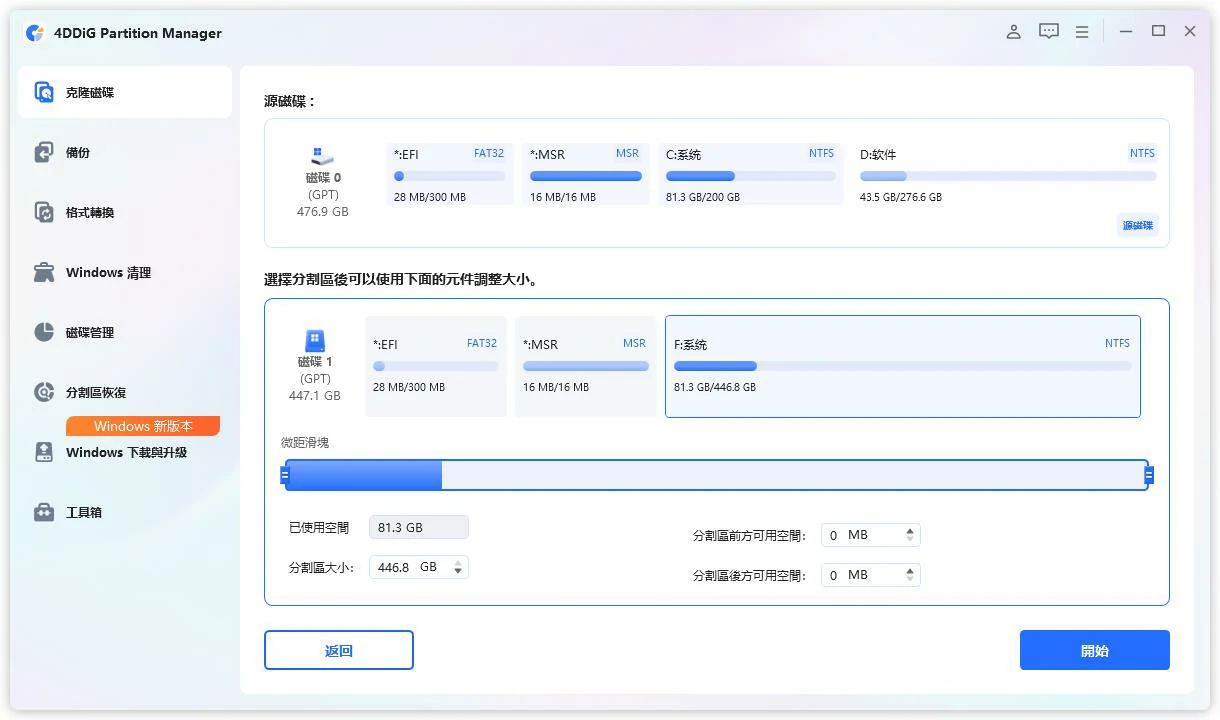Screen dimensions: 1220x720
Task: Maximize the Partition Manager window
Action: pyautogui.click(x=1158, y=32)
